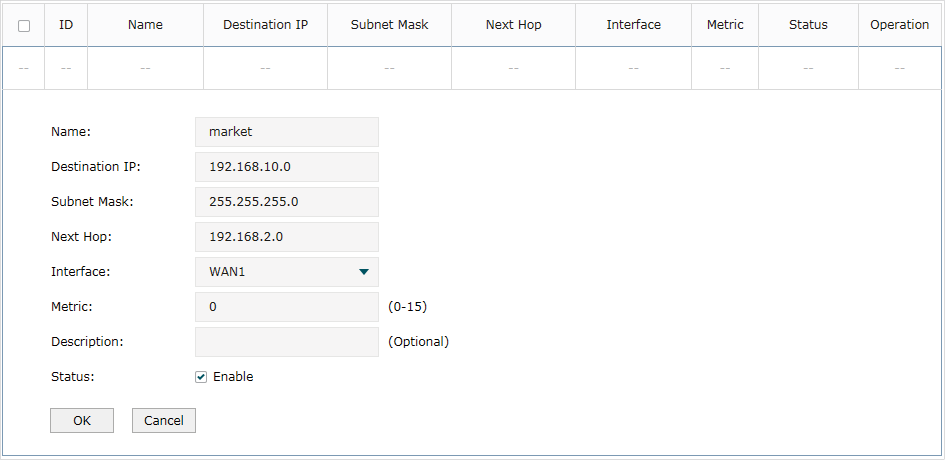The height and width of the screenshot is (460, 945).
Task: Click the OK button
Action: pos(82,420)
